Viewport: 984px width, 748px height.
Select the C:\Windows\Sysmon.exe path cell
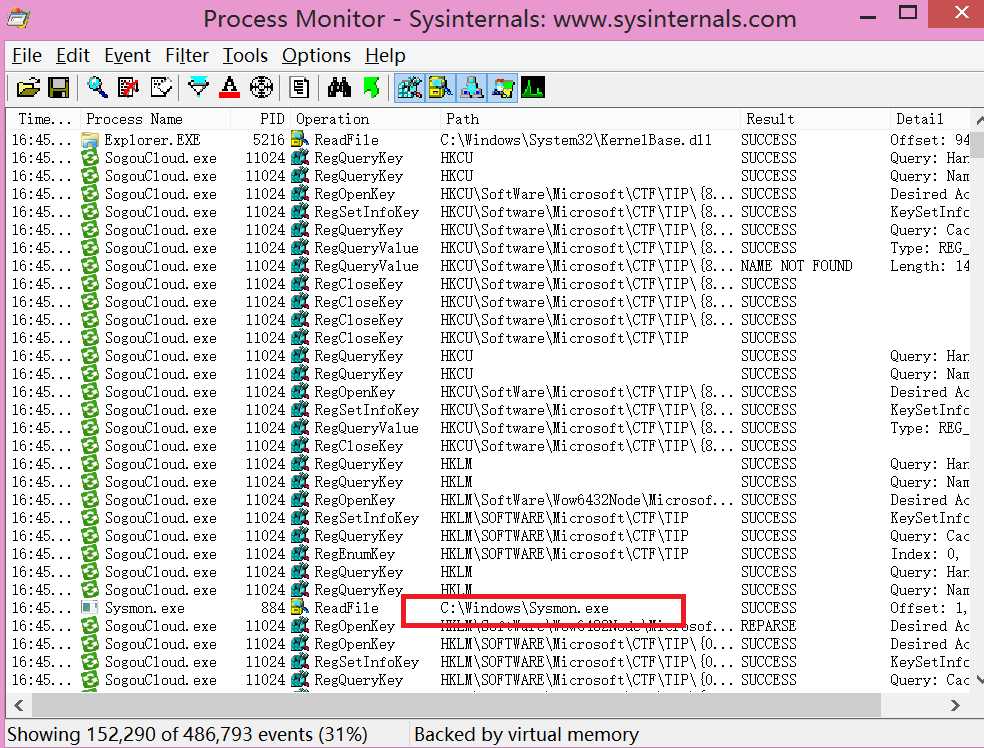524,608
